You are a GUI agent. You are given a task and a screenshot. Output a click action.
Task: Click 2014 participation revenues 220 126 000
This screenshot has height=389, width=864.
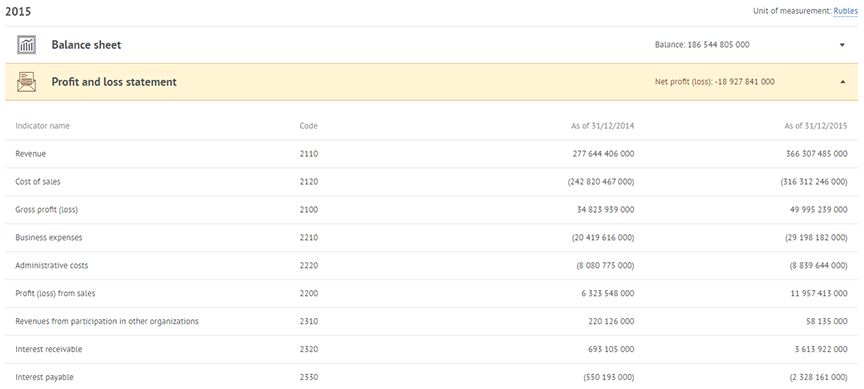click(x=612, y=321)
